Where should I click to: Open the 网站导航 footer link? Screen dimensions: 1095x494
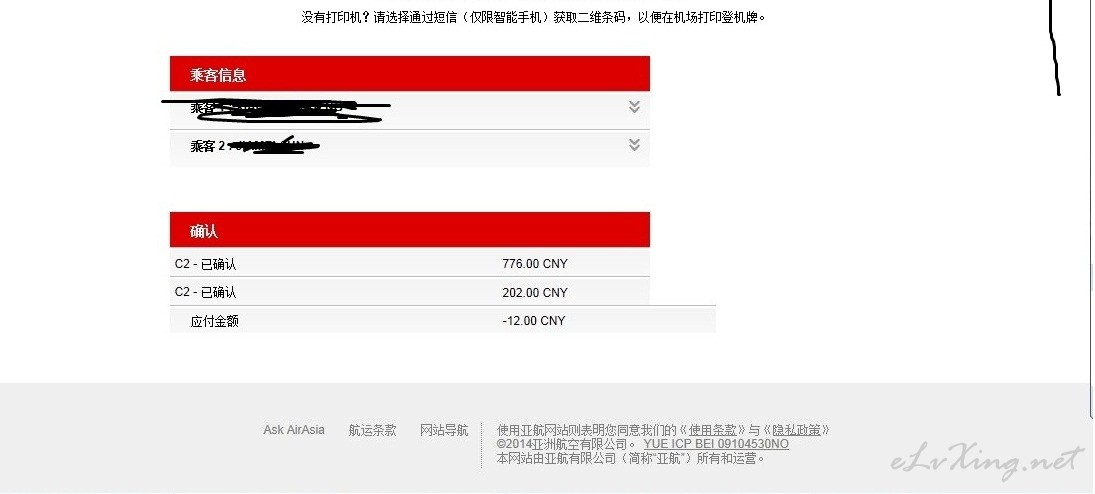pyautogui.click(x=444, y=430)
